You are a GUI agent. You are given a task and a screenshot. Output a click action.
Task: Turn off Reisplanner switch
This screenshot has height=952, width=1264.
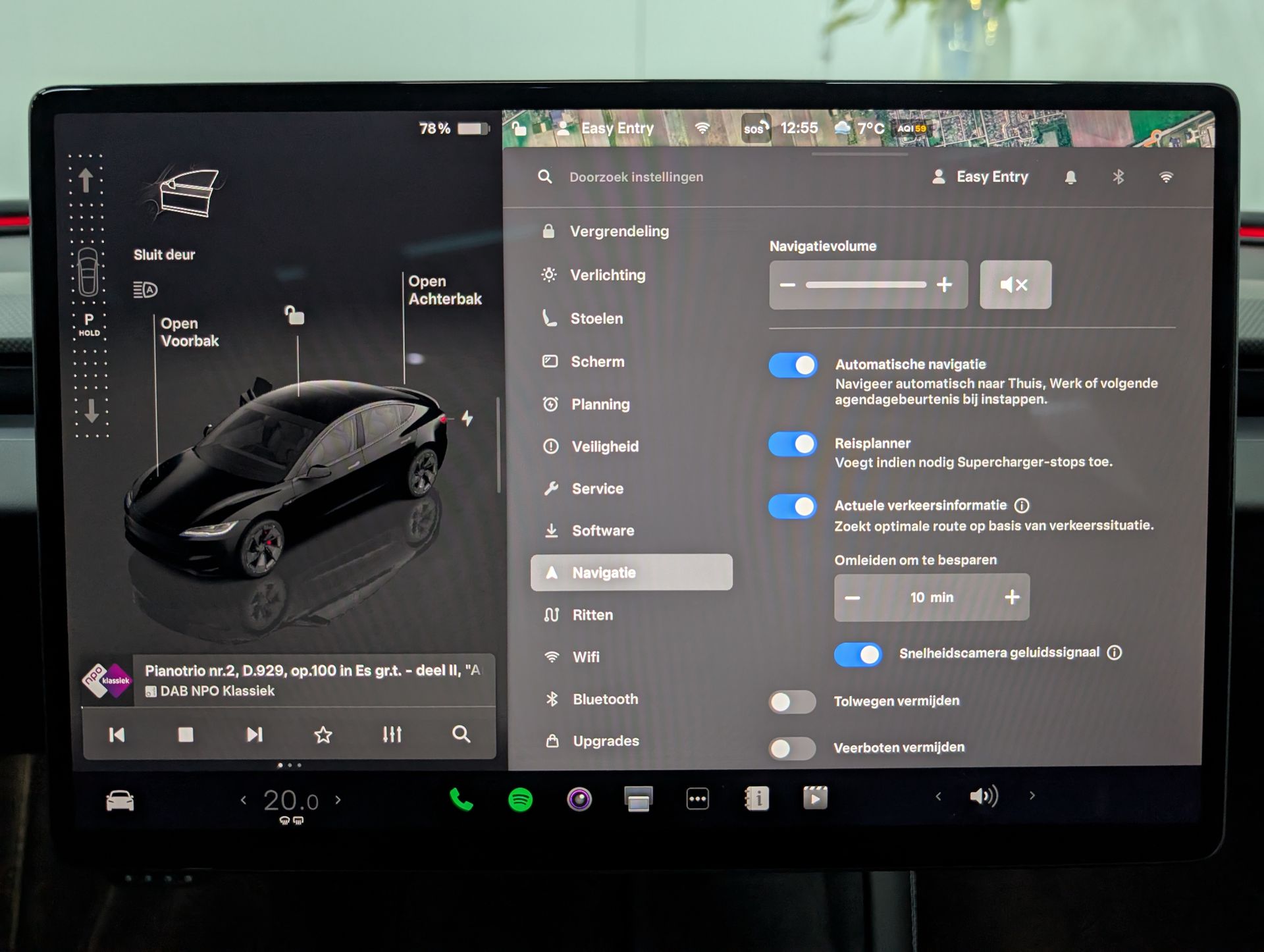[x=793, y=444]
